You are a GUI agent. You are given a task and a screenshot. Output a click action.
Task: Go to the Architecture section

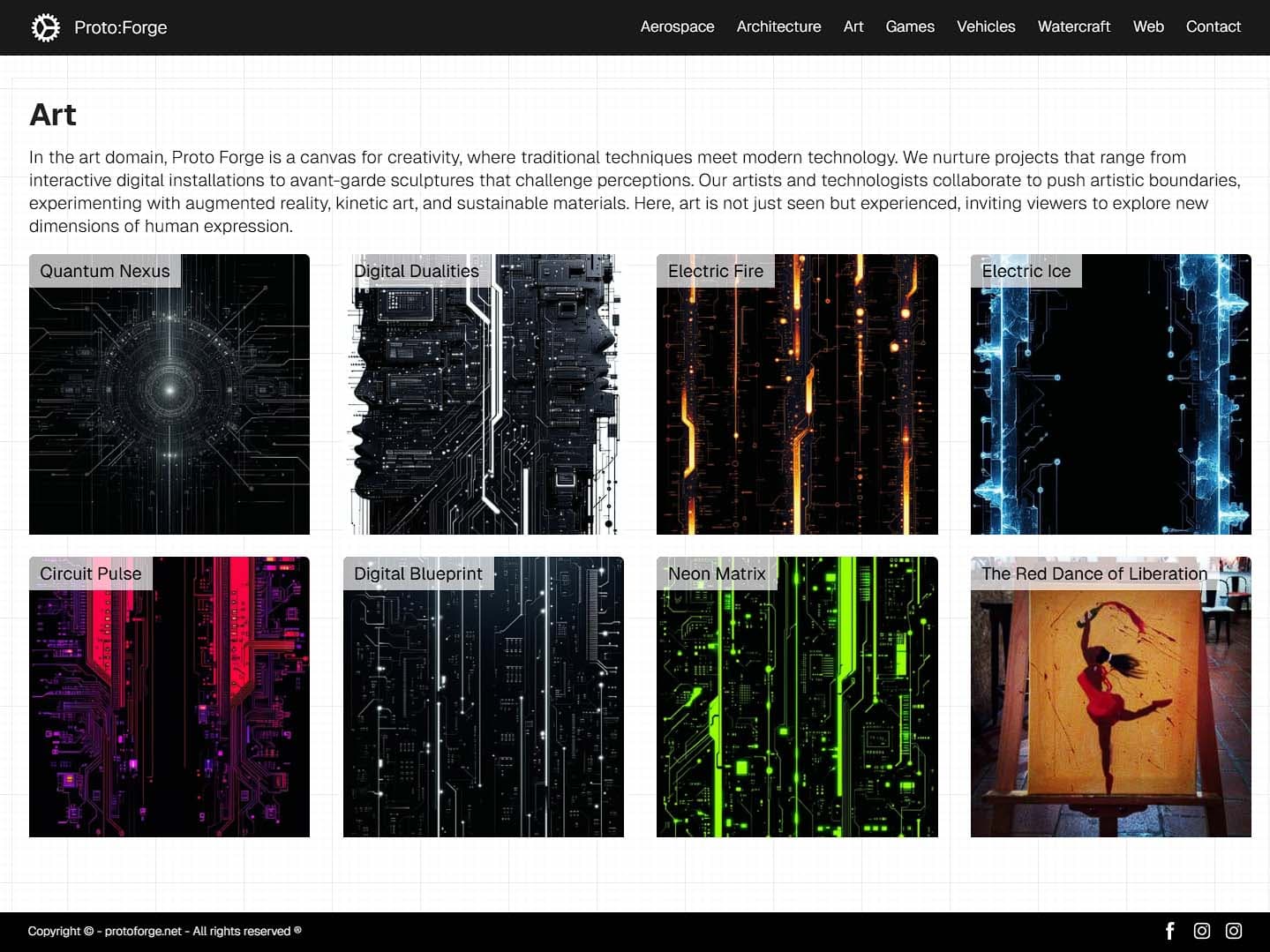pos(778,26)
